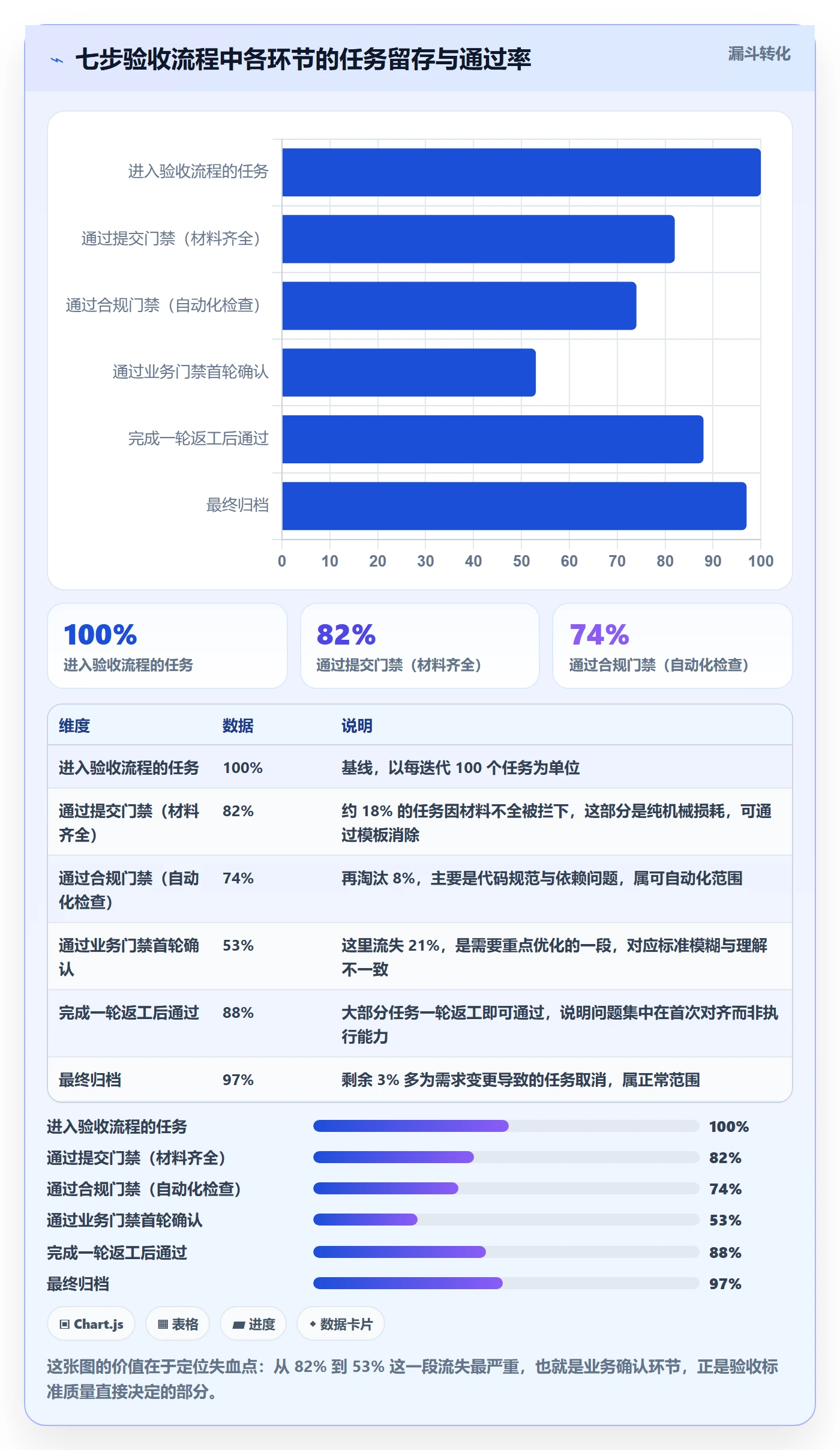Image resolution: width=840 pixels, height=1450 pixels.
Task: Click table cell 88% in data column
Action: 238,1012
